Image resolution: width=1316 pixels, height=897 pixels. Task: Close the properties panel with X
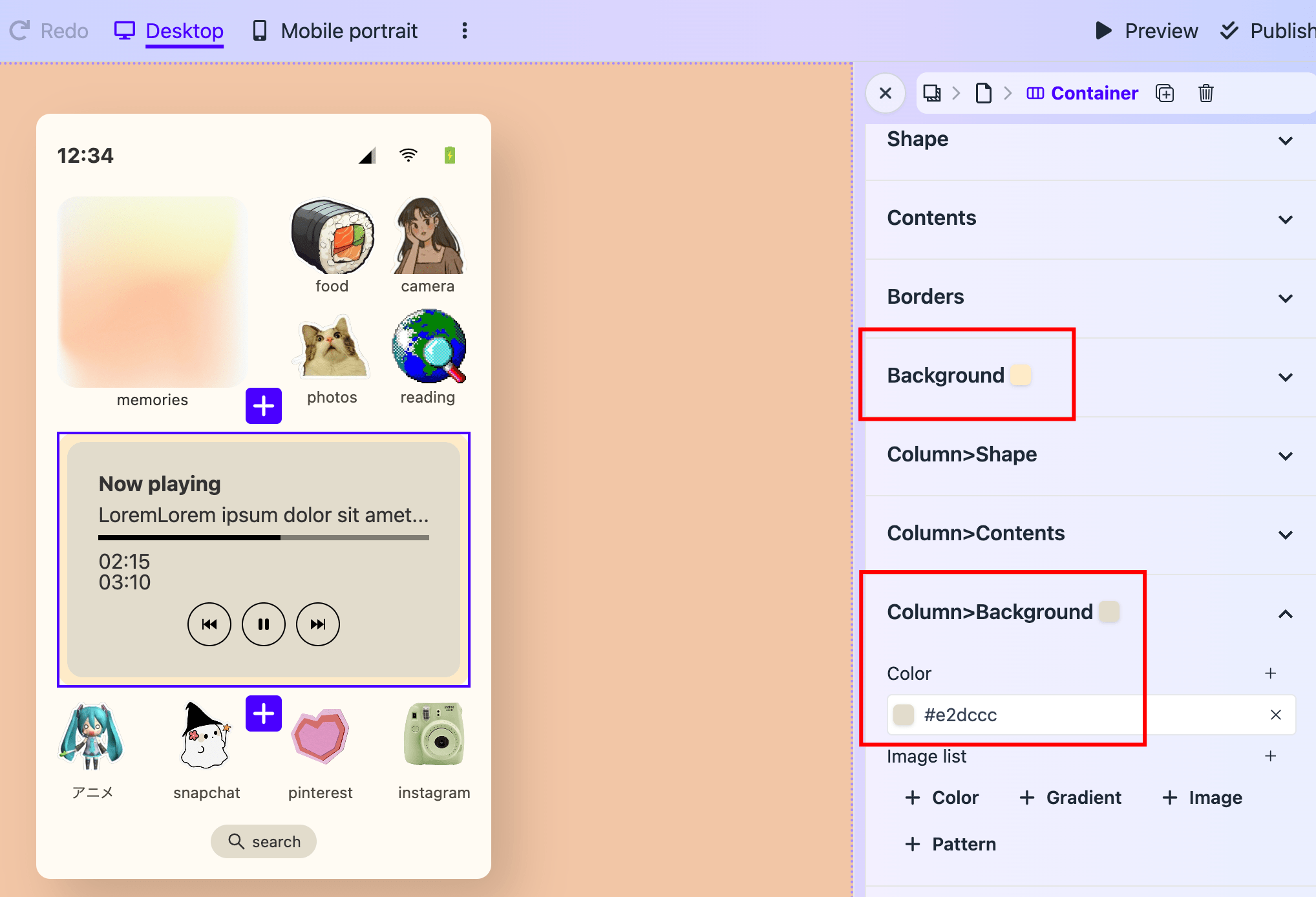pos(886,93)
